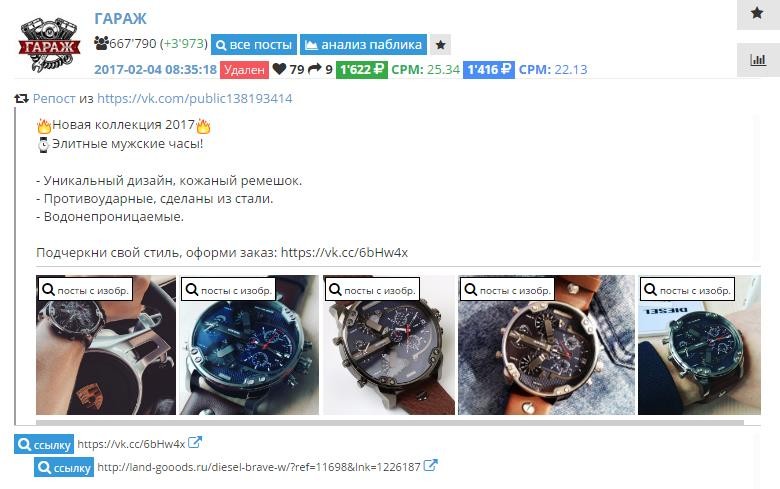Click the heart likes icon
This screenshot has height=489, width=780.
280,69
